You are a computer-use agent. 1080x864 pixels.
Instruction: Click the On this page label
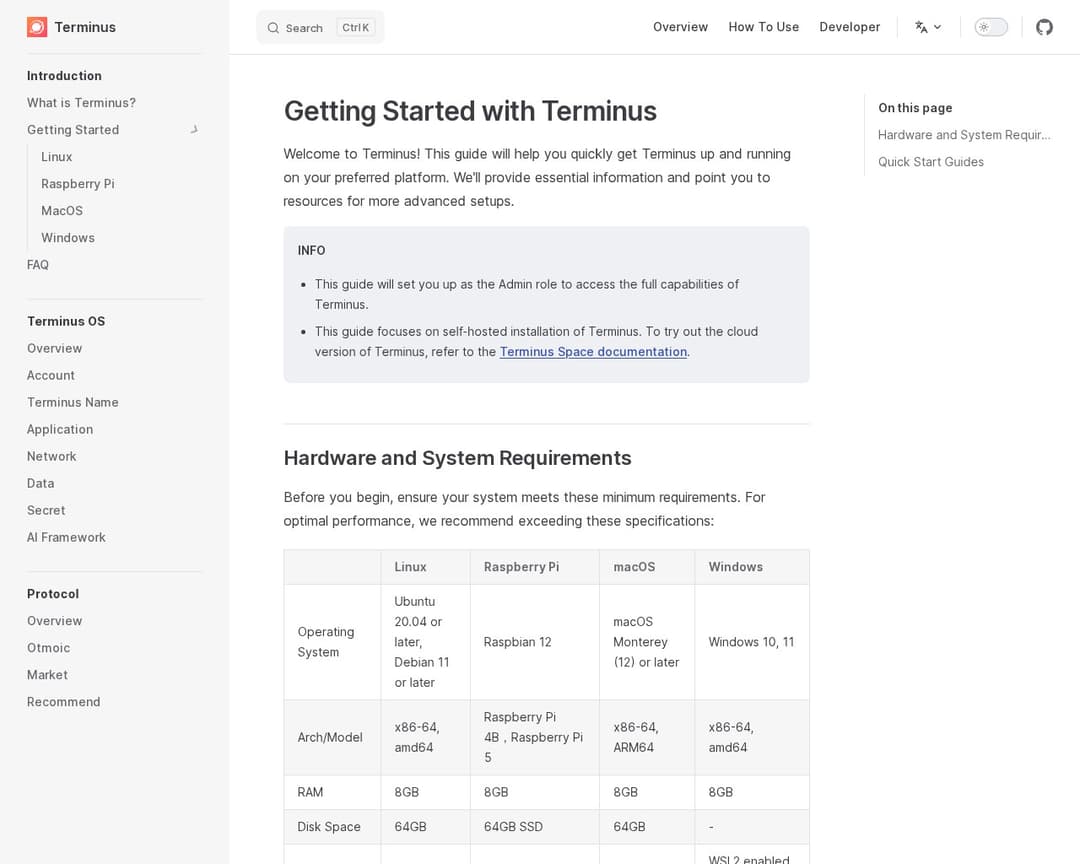[x=915, y=108]
